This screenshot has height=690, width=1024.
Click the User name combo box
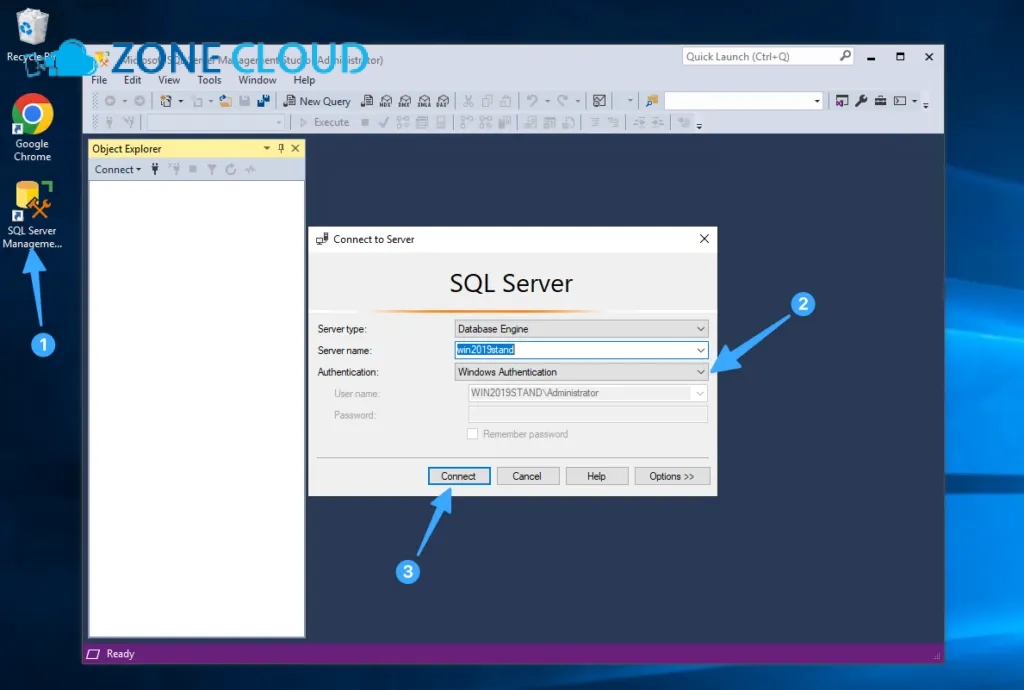(588, 393)
